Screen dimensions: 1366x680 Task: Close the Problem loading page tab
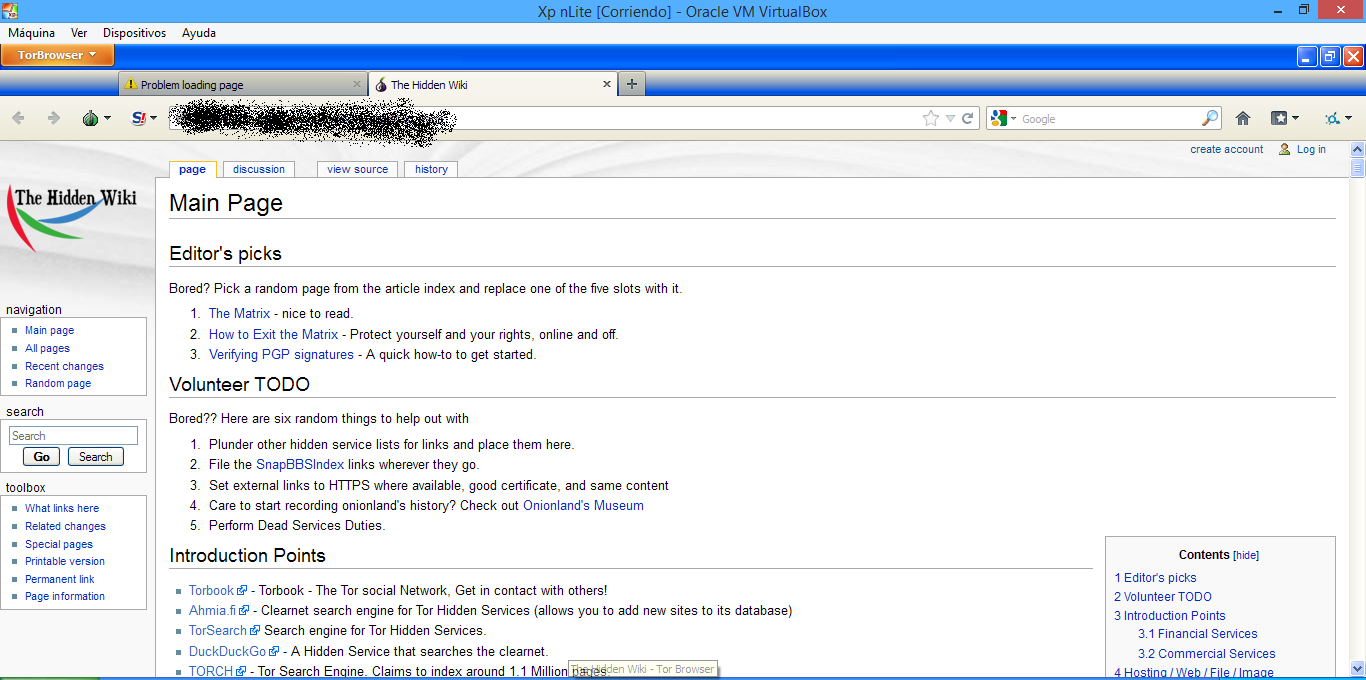pos(357,84)
